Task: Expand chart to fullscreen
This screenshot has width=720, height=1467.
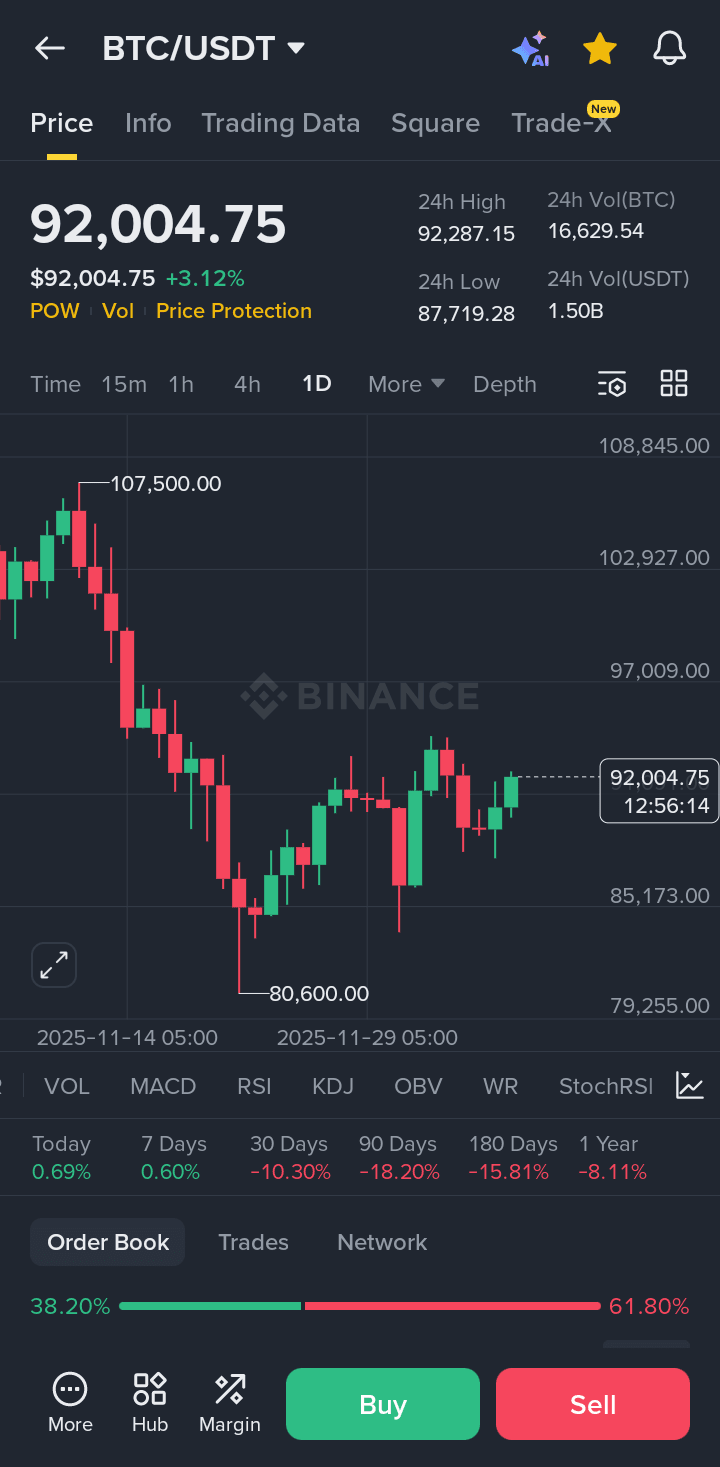Action: click(54, 965)
